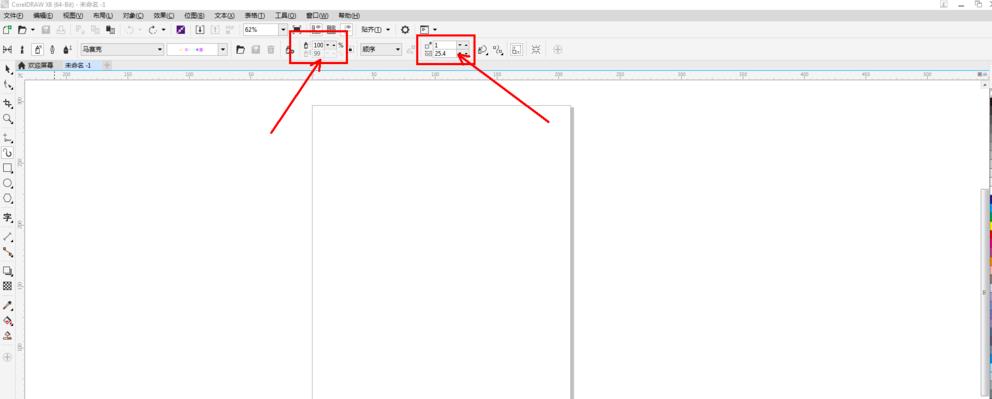Screen dimensions: 992x399
Task: Switch to the 未命名-1 document tab
Action: click(x=78, y=65)
